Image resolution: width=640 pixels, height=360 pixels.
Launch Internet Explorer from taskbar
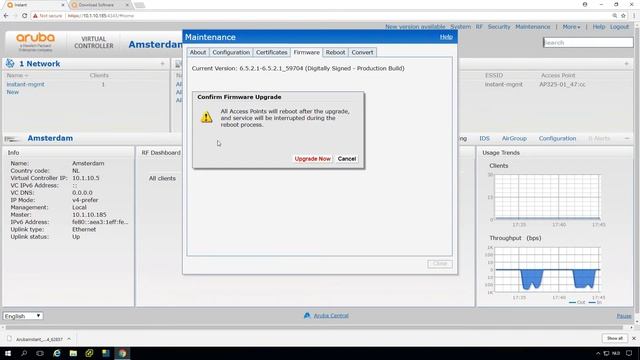point(56,353)
